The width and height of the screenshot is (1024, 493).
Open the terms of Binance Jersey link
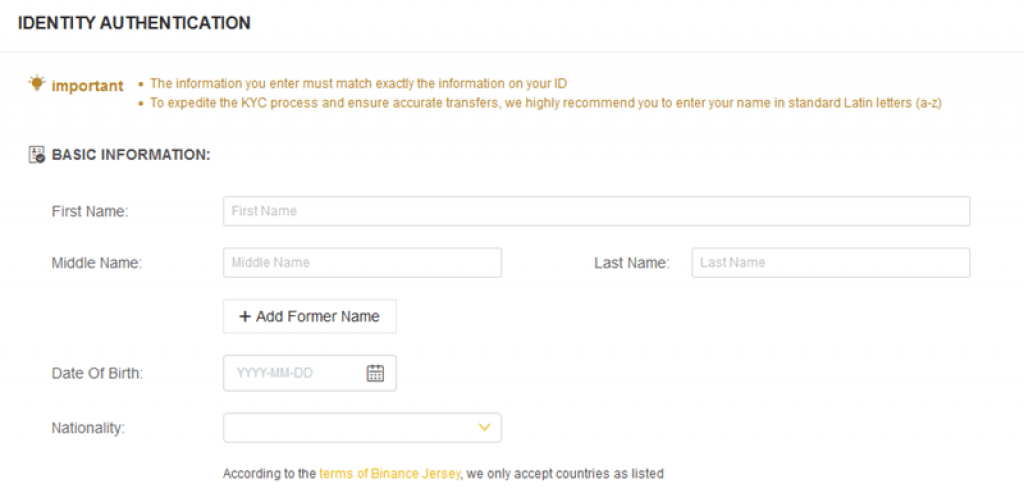[390, 473]
